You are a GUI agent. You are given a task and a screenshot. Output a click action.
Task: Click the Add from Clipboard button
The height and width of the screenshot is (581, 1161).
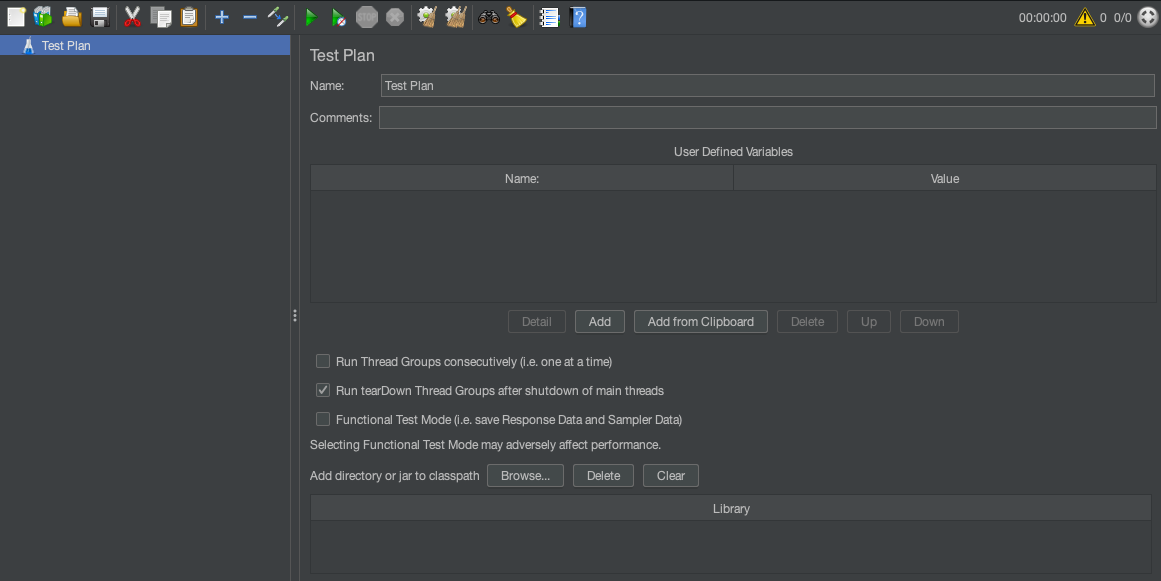coord(700,321)
